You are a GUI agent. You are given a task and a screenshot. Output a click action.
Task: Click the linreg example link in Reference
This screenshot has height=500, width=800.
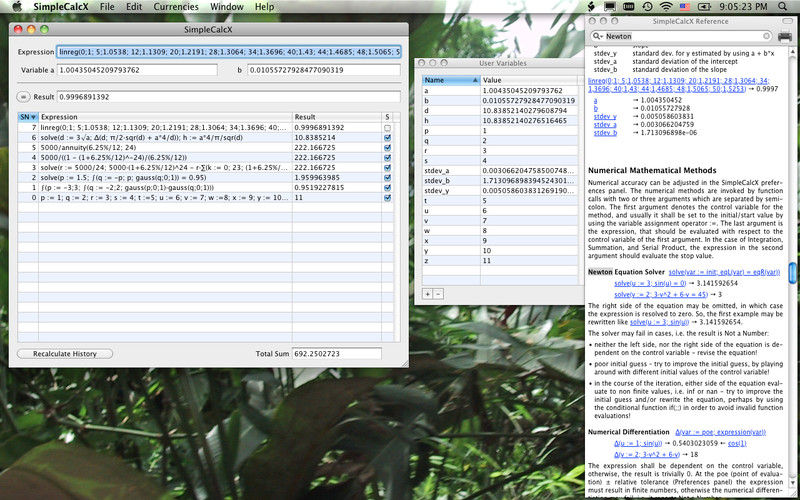coord(679,85)
